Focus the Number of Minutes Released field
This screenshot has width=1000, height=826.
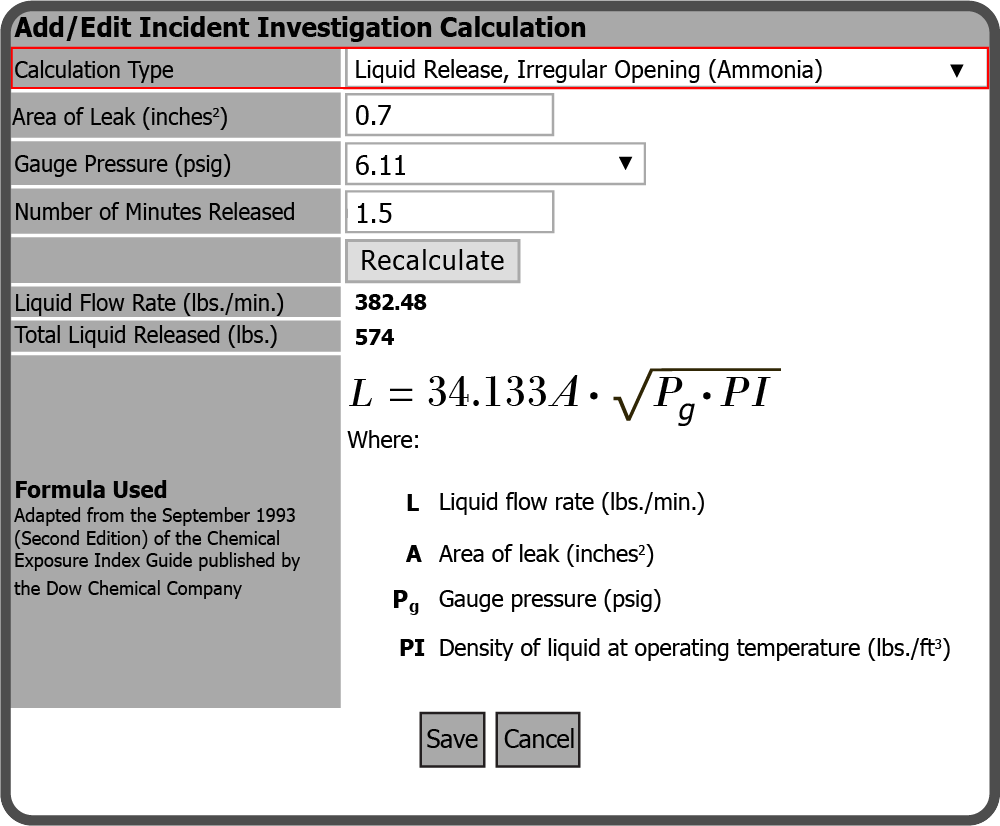click(449, 212)
